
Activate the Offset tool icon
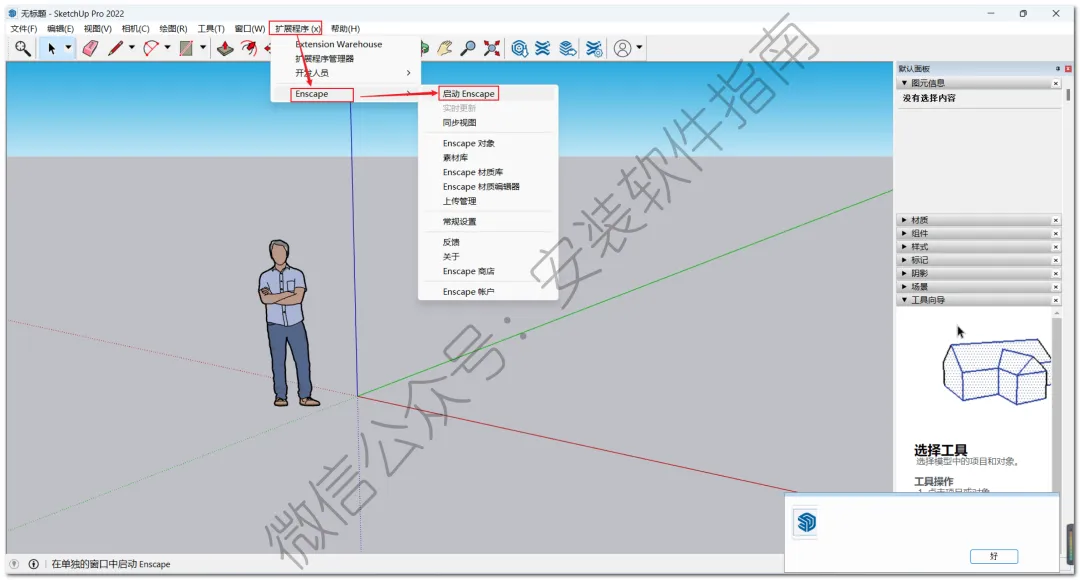click(249, 48)
